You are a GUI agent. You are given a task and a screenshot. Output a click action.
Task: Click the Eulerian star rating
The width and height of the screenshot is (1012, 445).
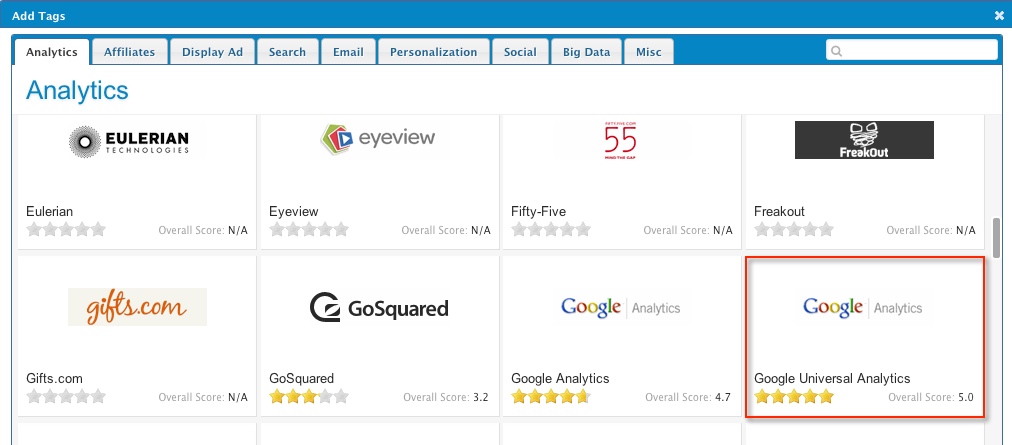pyautogui.click(x=66, y=229)
